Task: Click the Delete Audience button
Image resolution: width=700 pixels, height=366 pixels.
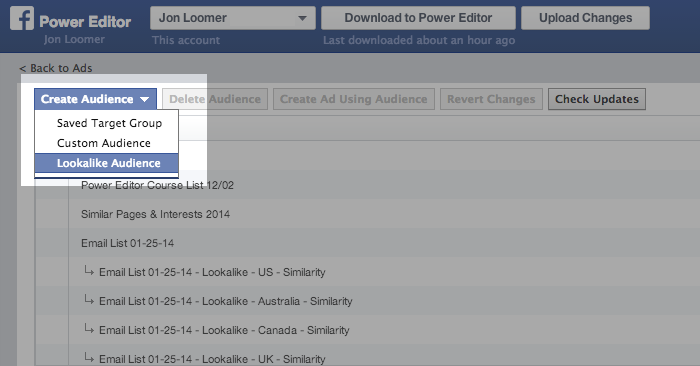Action: [x=215, y=99]
